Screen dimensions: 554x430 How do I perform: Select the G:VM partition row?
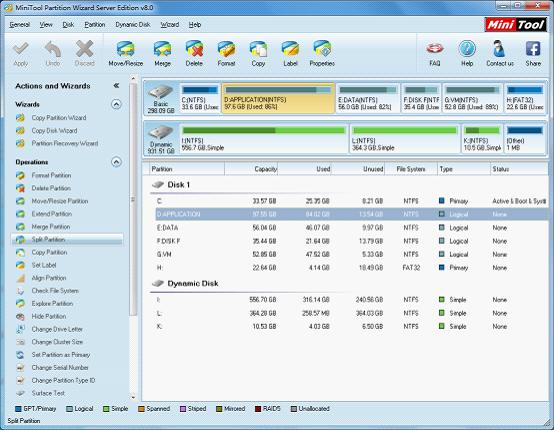[352, 254]
